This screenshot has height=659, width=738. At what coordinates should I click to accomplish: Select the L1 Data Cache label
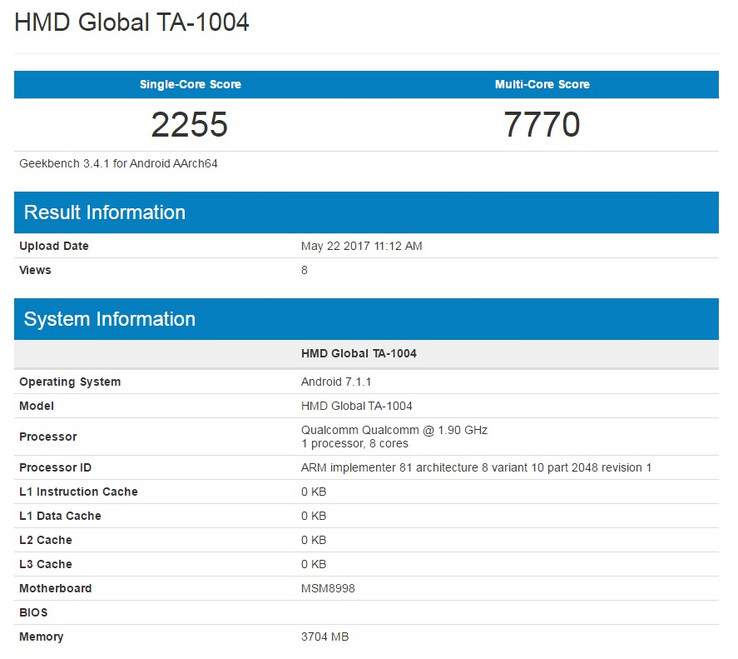click(60, 516)
